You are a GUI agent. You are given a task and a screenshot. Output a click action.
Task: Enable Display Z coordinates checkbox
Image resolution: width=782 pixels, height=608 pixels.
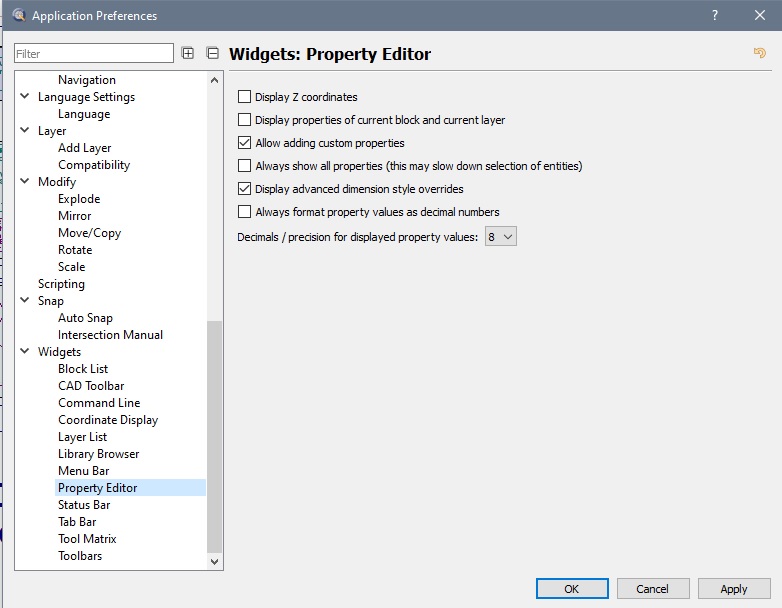click(x=245, y=97)
